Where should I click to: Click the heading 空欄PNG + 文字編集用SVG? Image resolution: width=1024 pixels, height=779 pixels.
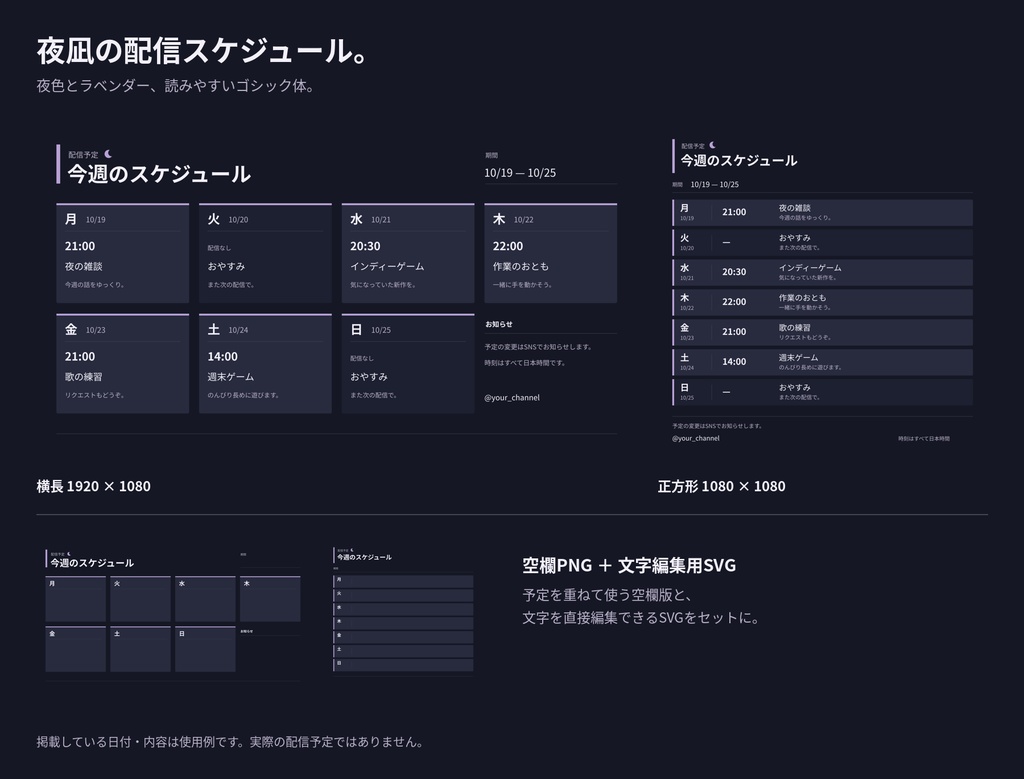click(629, 565)
